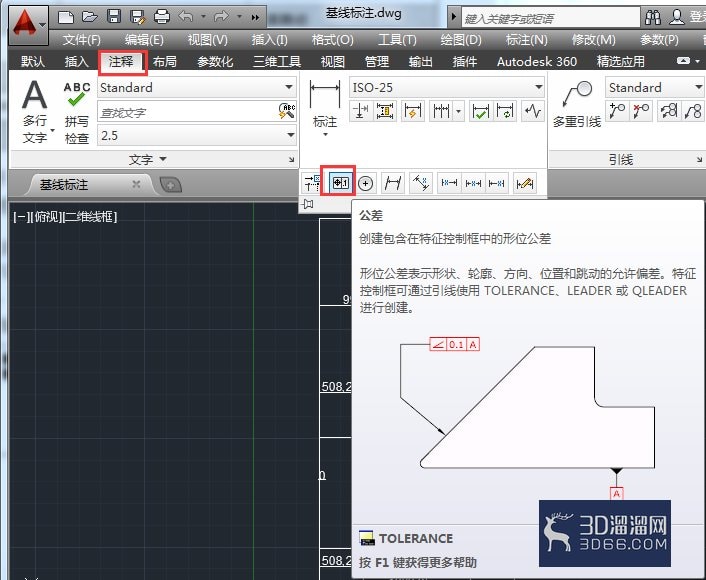The width and height of the screenshot is (706, 580).
Task: Click the oblique dimension icon
Action: pyautogui.click(x=393, y=183)
